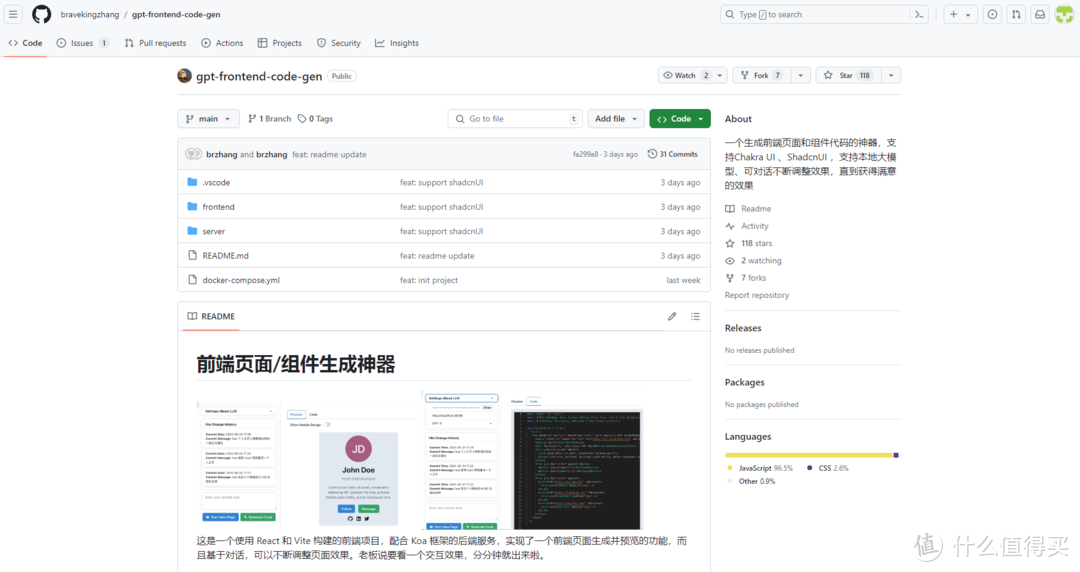Click the server folder icon
Screen dimensions: 1080x572
pos(192,231)
